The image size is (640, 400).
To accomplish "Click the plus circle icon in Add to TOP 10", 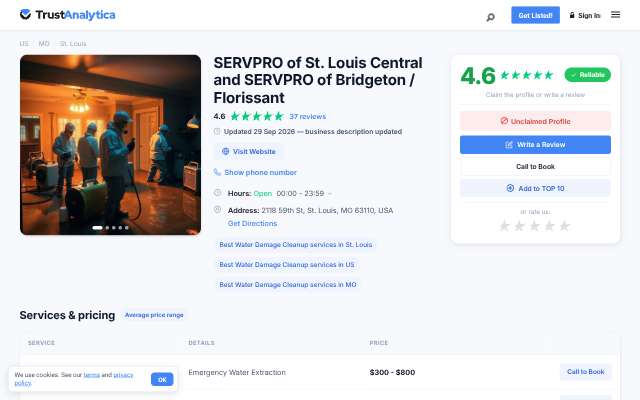I will tap(510, 188).
